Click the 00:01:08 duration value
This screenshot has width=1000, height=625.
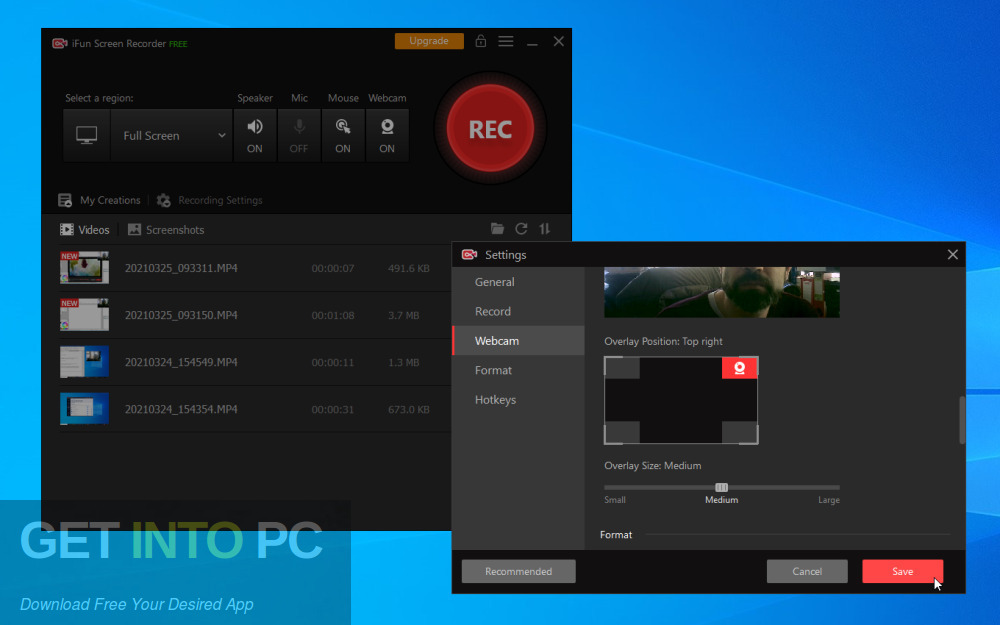[x=333, y=315]
